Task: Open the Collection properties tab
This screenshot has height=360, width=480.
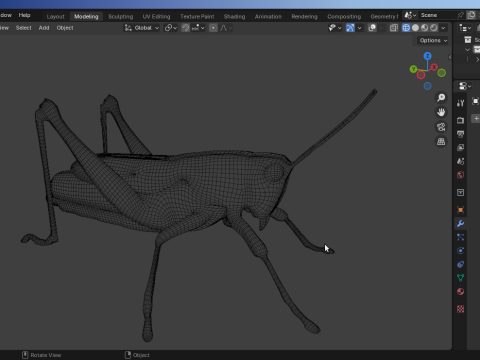Action: 461,192
